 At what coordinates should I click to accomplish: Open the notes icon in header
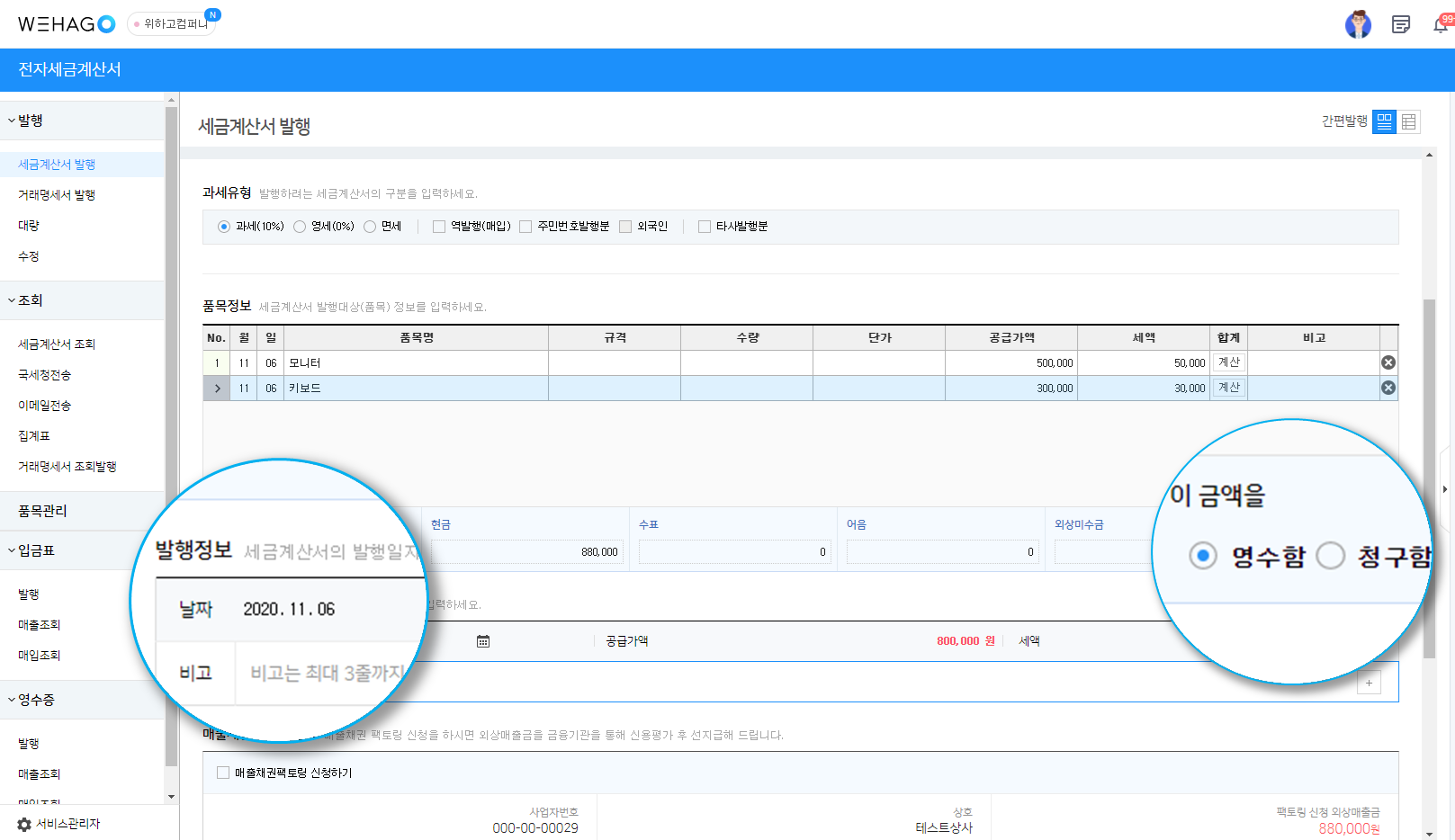pos(1401,24)
